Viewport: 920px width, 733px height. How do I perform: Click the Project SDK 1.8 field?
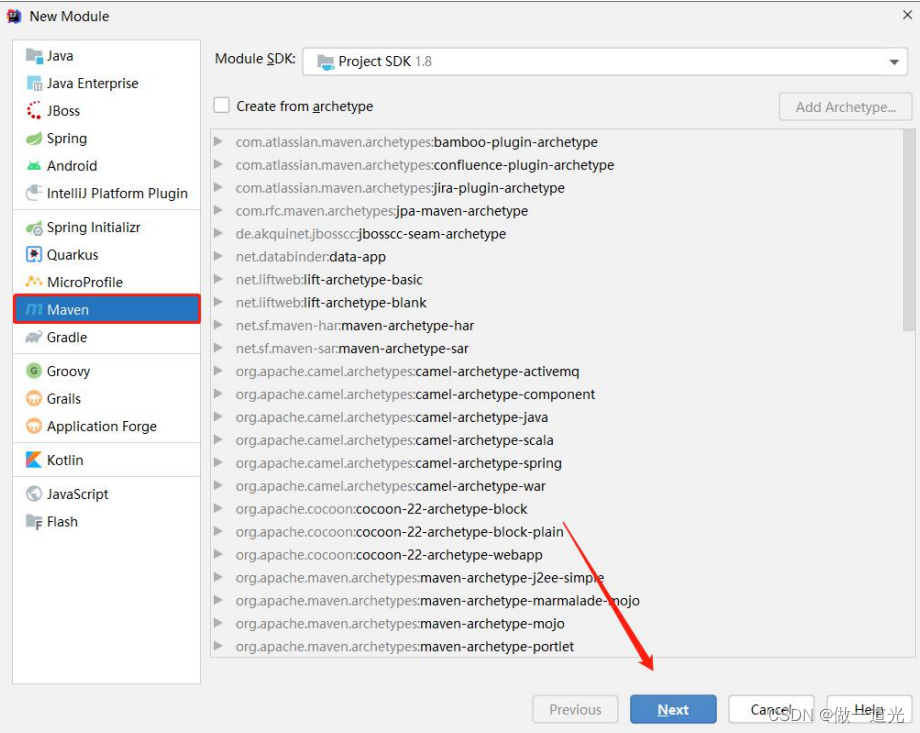pyautogui.click(x=605, y=62)
